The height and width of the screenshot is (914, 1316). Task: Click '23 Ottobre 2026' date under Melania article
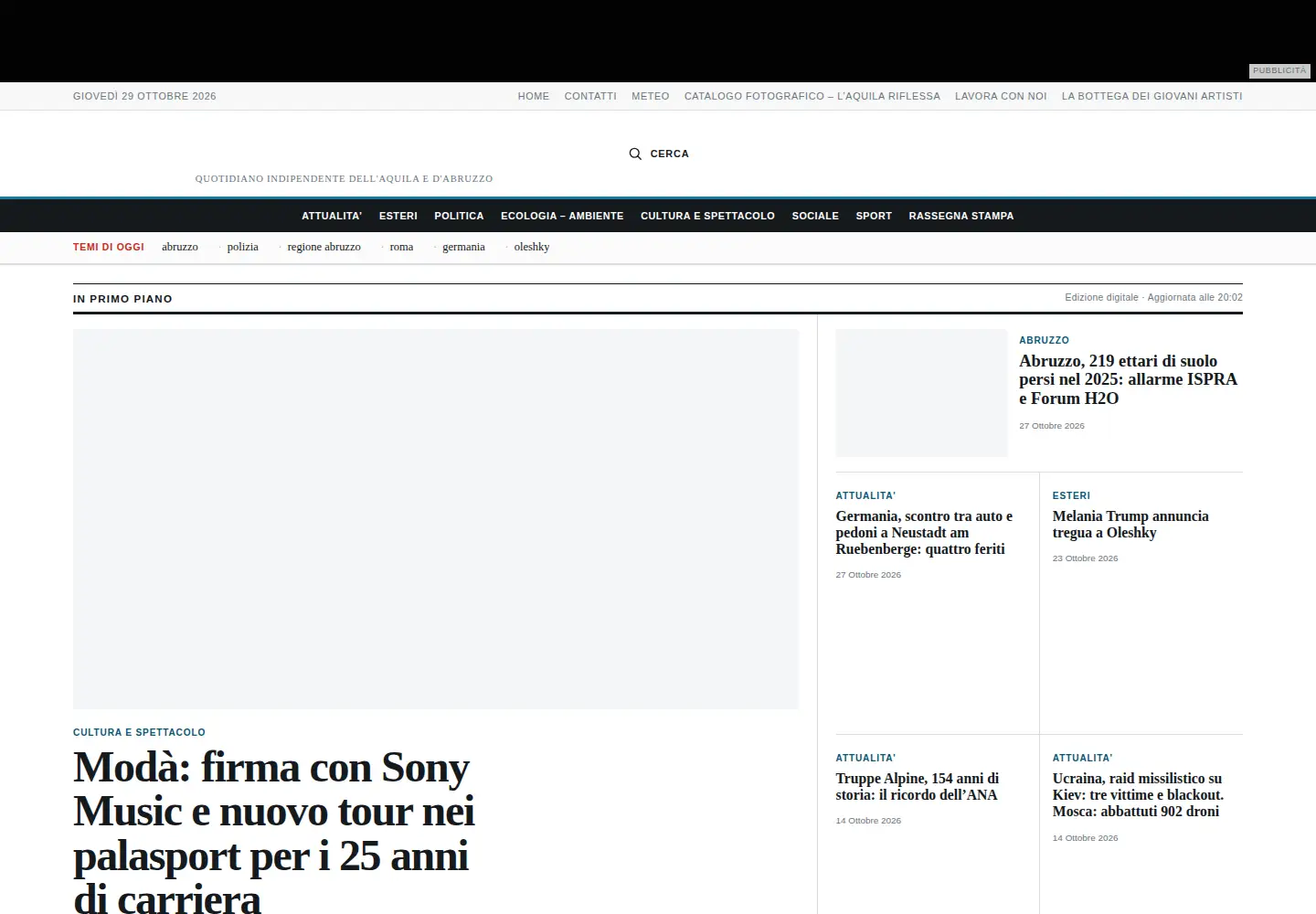(x=1085, y=558)
